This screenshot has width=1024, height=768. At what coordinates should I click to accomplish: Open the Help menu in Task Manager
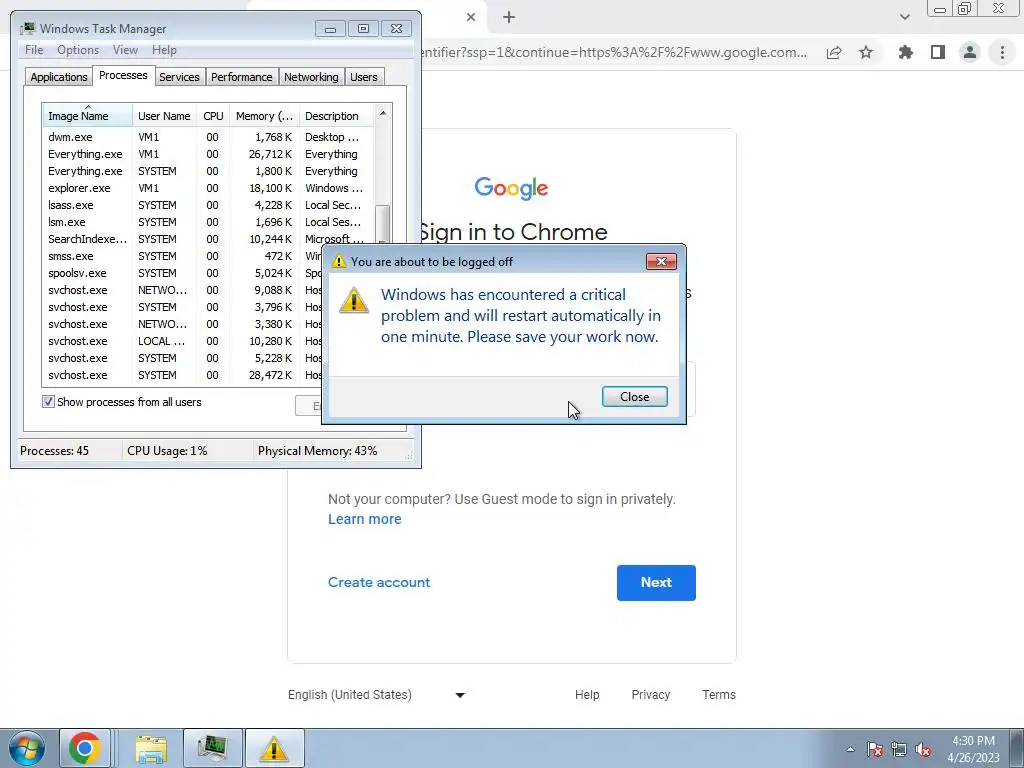pyautogui.click(x=164, y=50)
